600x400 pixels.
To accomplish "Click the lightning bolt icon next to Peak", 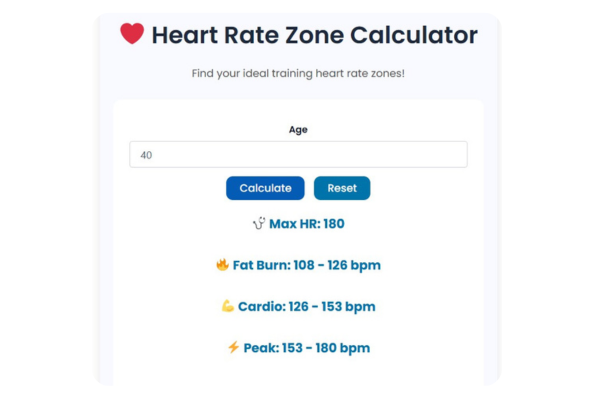I will (x=233, y=348).
